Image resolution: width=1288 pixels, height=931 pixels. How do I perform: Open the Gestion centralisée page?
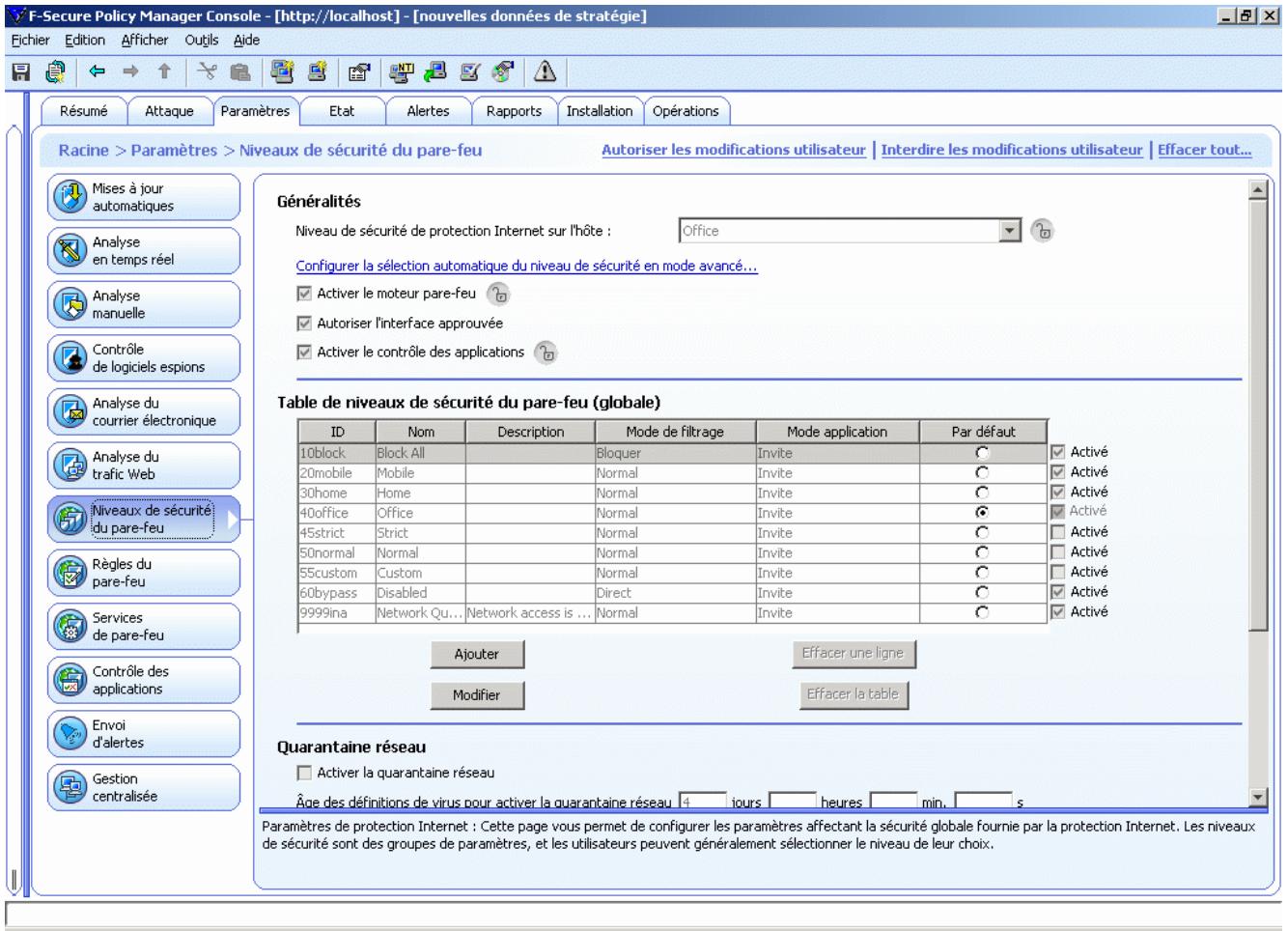coord(144,787)
